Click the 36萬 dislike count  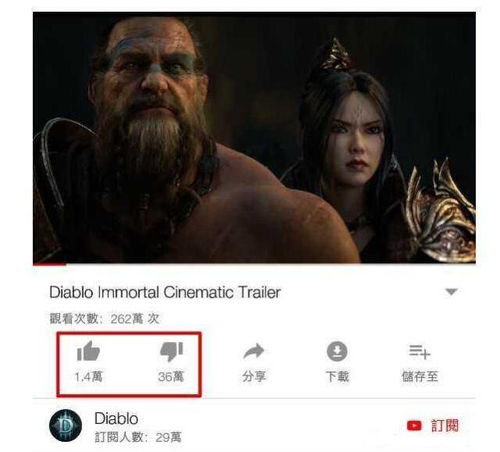click(171, 377)
